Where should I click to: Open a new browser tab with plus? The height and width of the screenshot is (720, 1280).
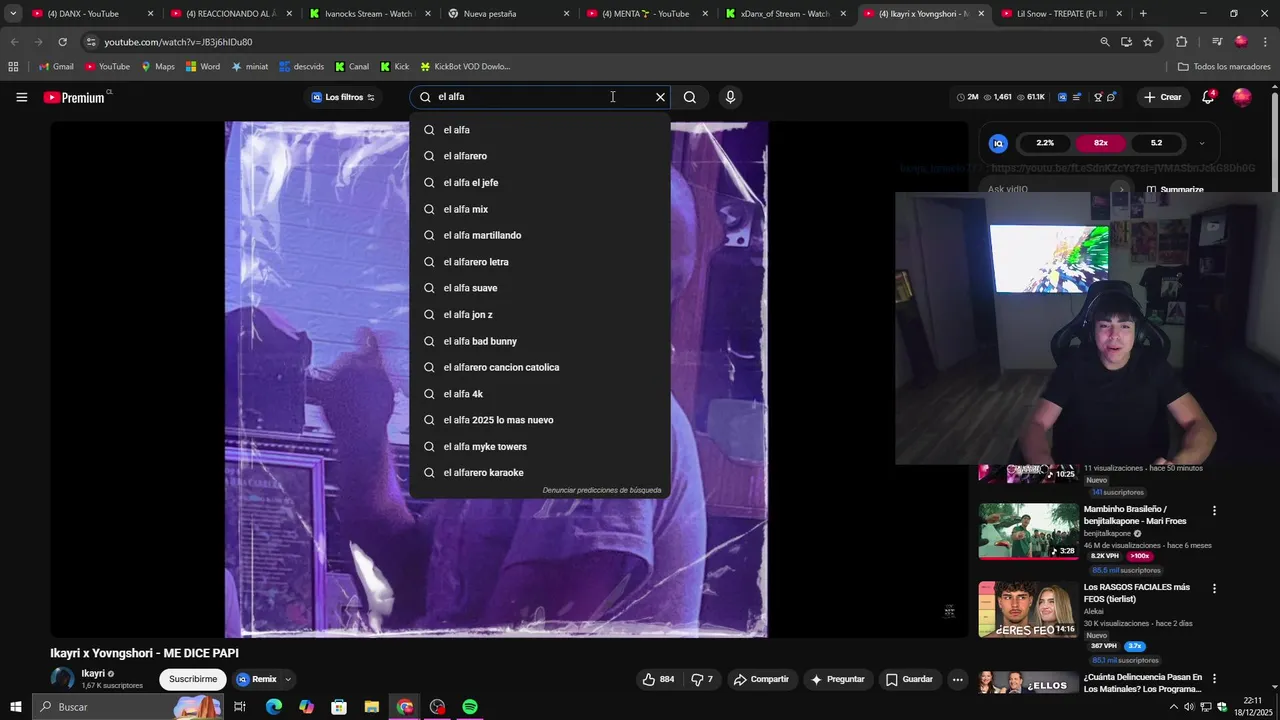point(1143,13)
